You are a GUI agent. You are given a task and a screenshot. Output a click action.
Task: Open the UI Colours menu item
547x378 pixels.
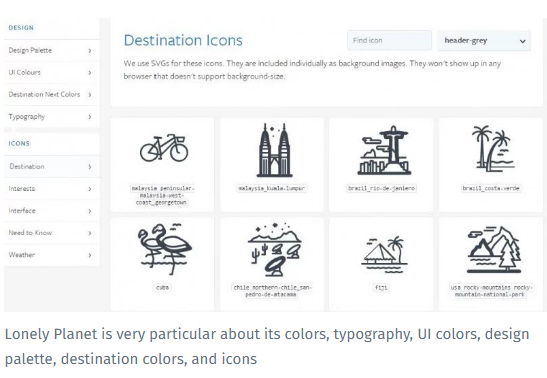coord(52,73)
